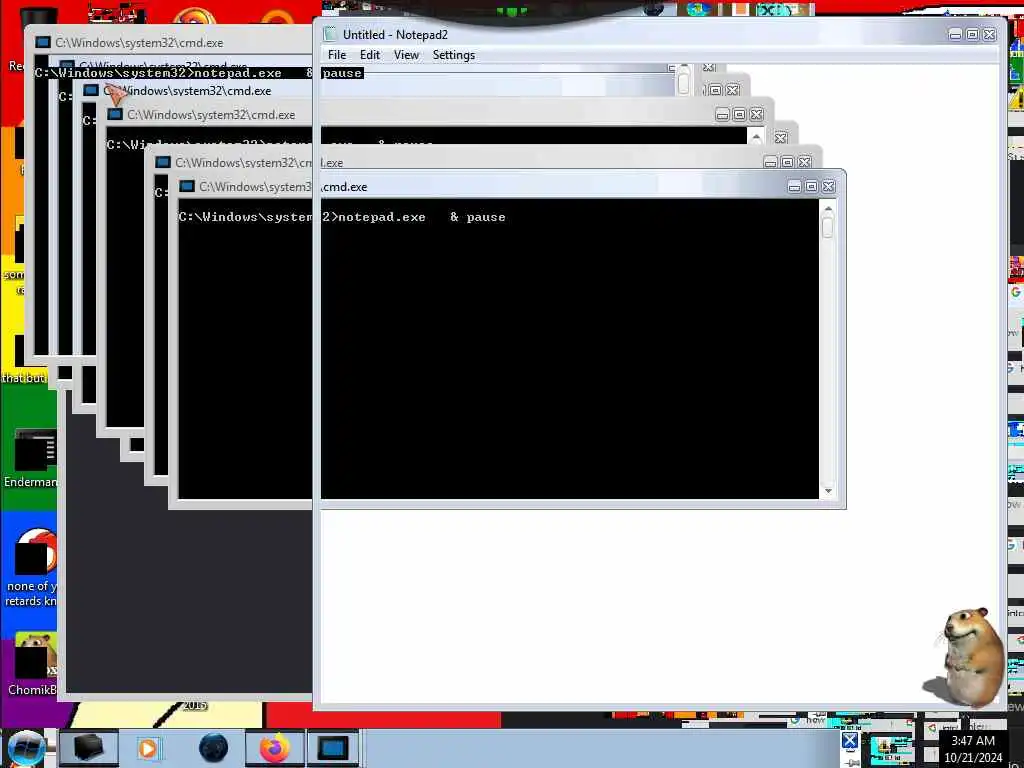Open the View menu in Notepad2
1024x768 pixels.
click(406, 55)
